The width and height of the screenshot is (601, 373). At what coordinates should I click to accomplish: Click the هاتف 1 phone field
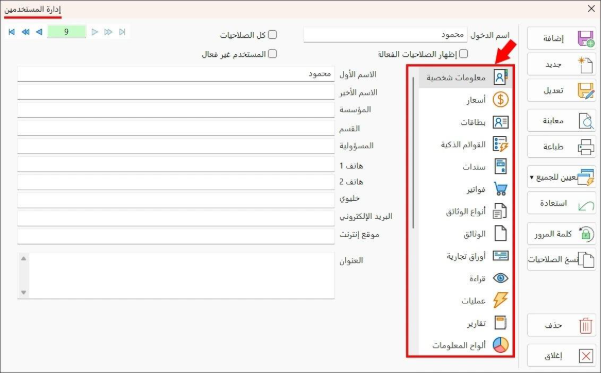coord(176,164)
